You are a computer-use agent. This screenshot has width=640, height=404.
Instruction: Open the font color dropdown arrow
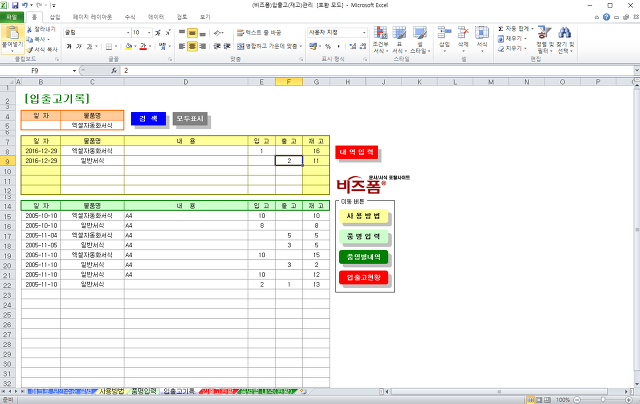click(x=150, y=46)
